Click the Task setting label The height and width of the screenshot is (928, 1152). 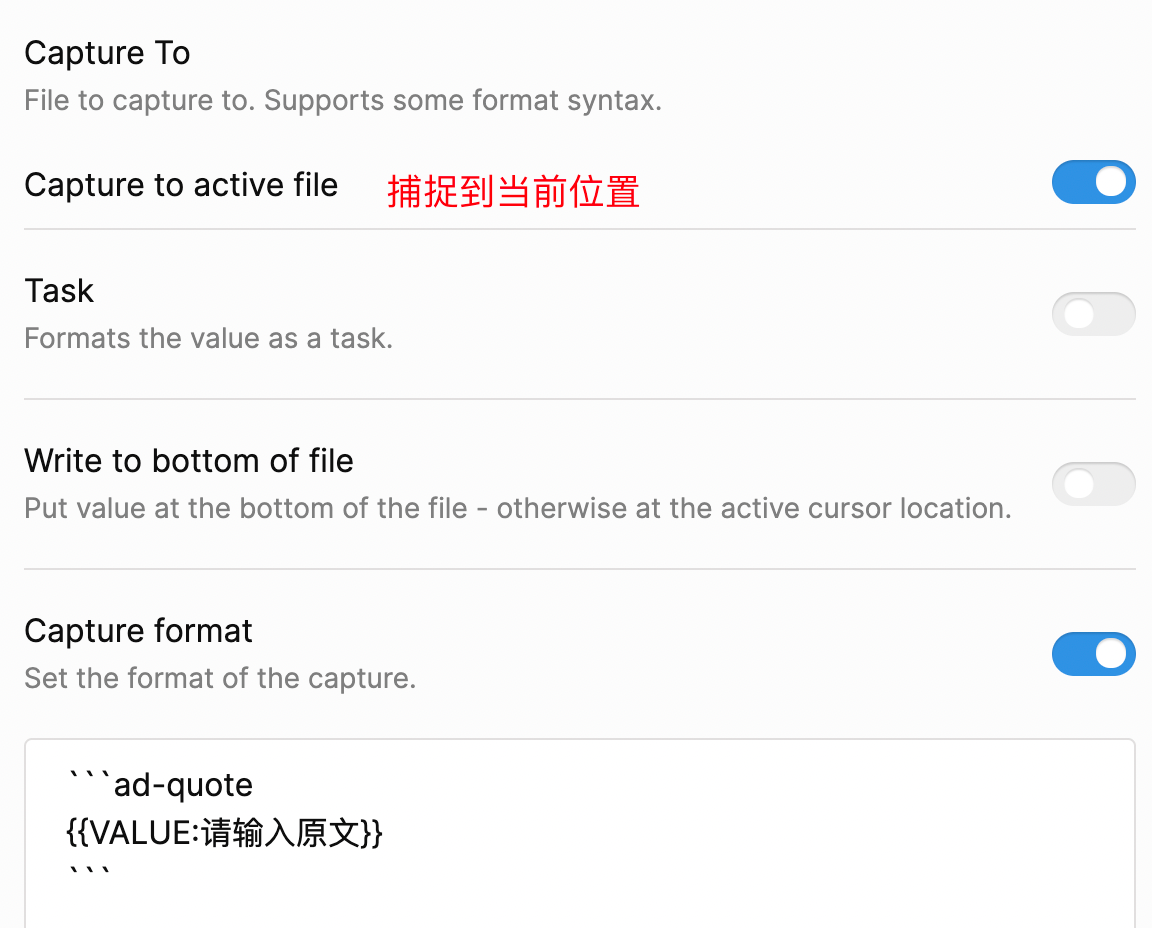tap(59, 291)
